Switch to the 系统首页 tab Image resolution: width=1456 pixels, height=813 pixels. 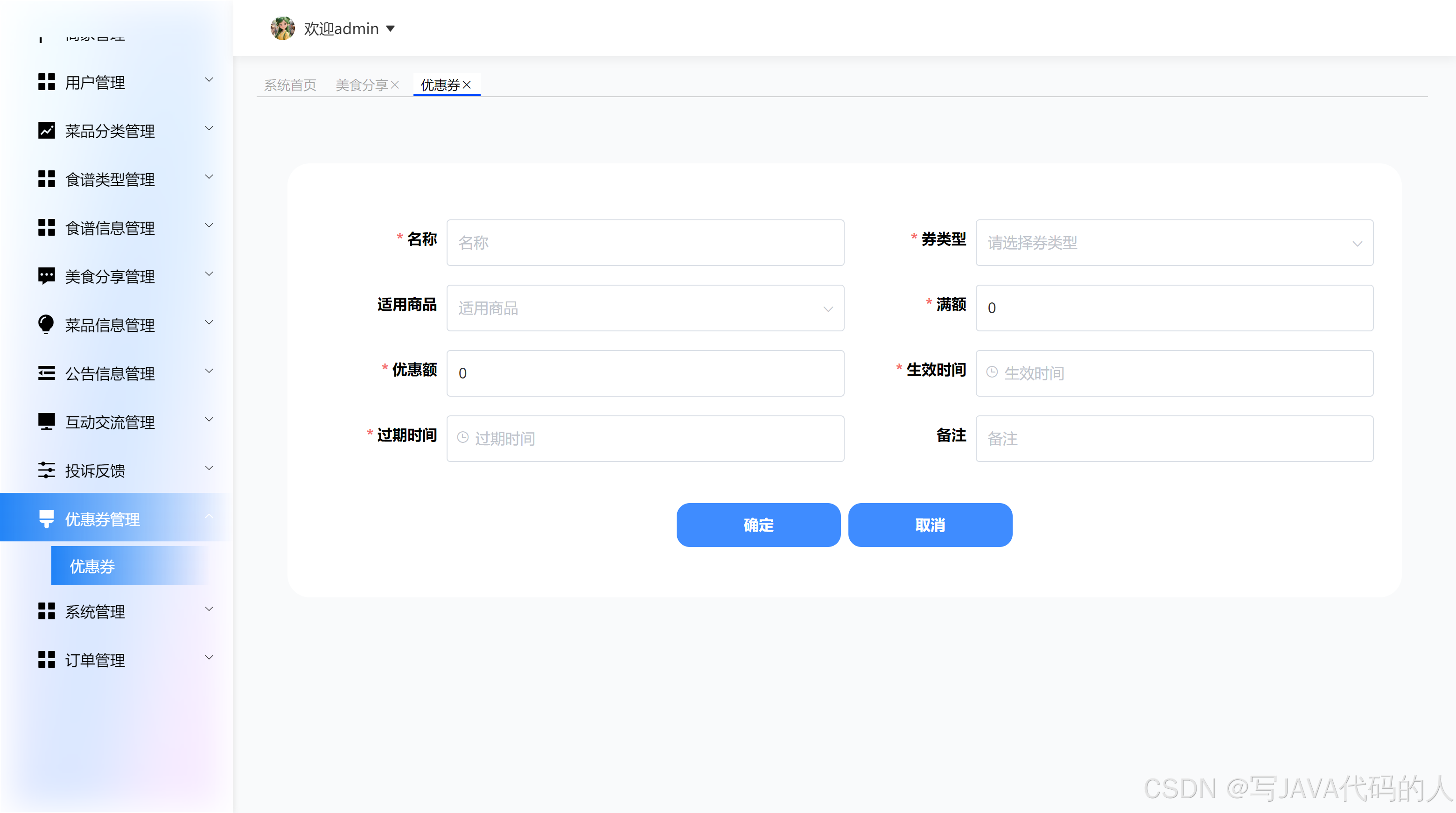[290, 85]
